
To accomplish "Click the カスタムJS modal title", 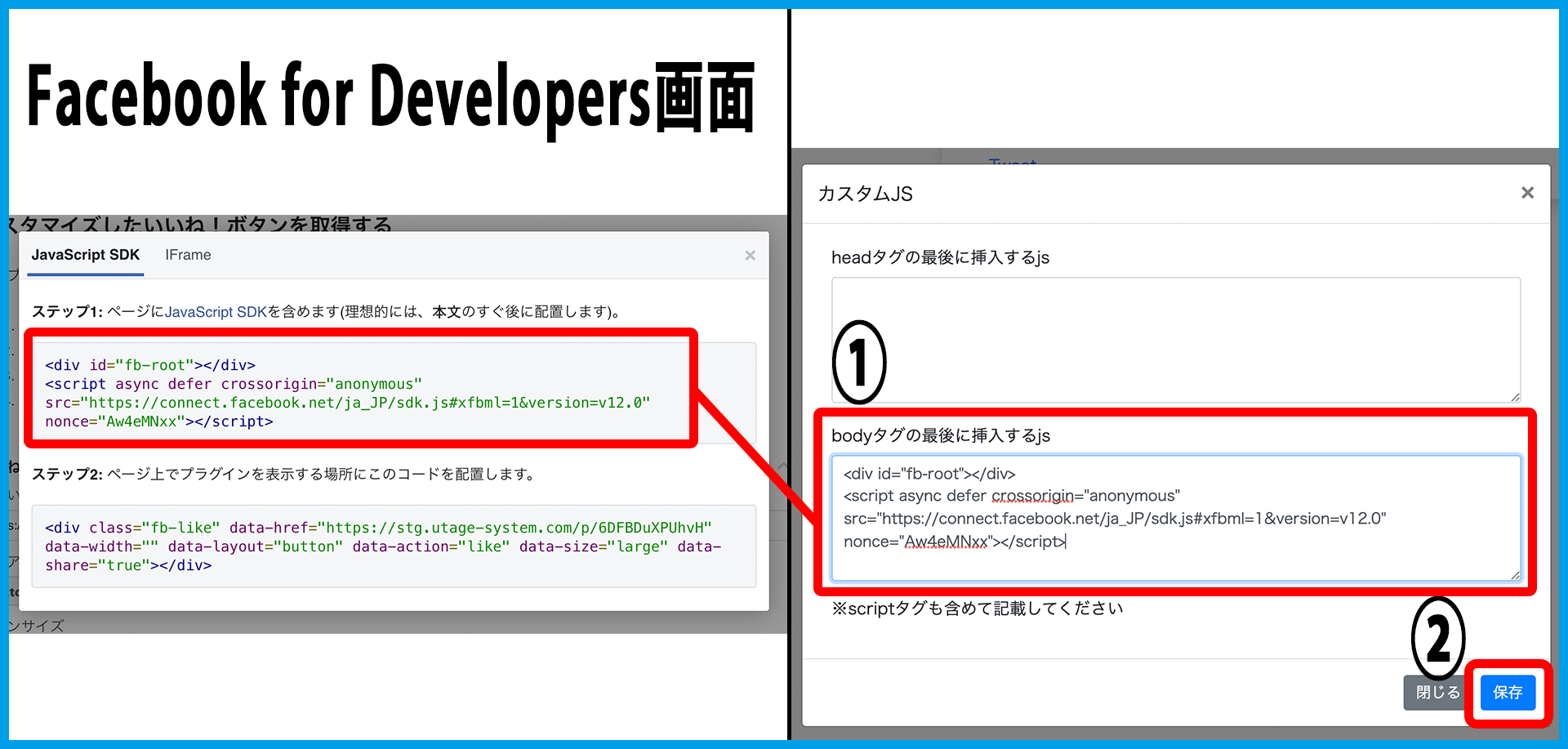I will point(865,194).
